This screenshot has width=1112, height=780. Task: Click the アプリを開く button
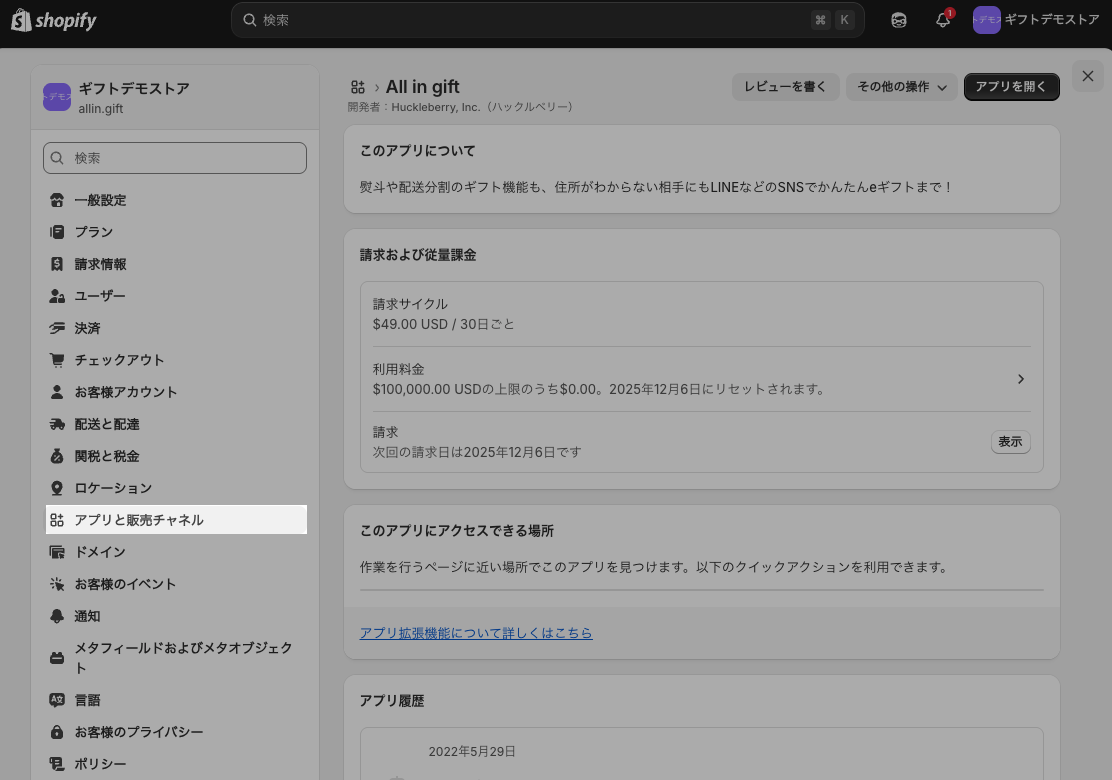pyautogui.click(x=1011, y=87)
